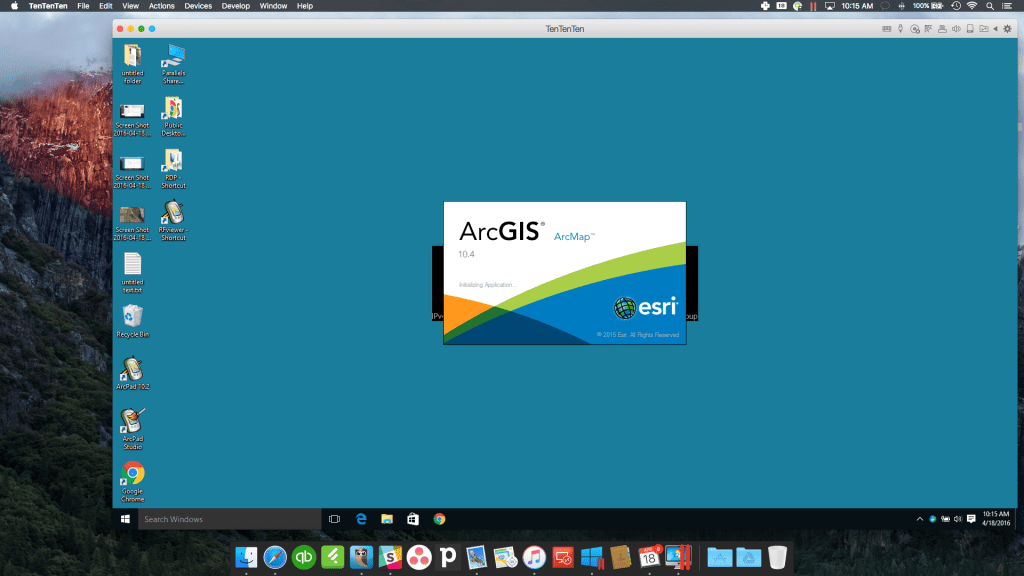1024x576 pixels.
Task: Select the Public Desktop folder icon
Action: point(173,116)
